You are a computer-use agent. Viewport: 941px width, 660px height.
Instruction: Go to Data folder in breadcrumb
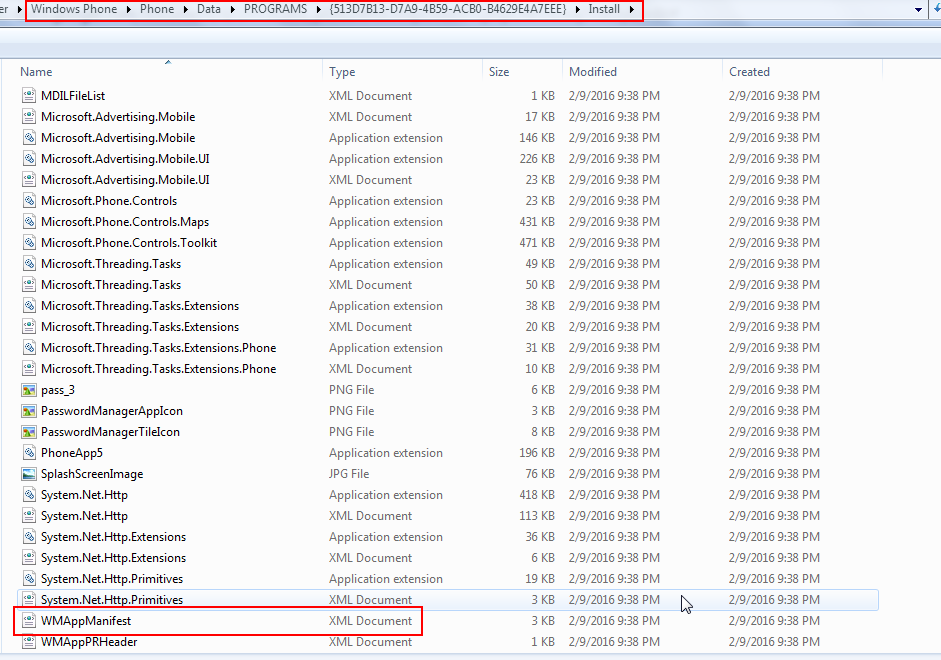[208, 9]
